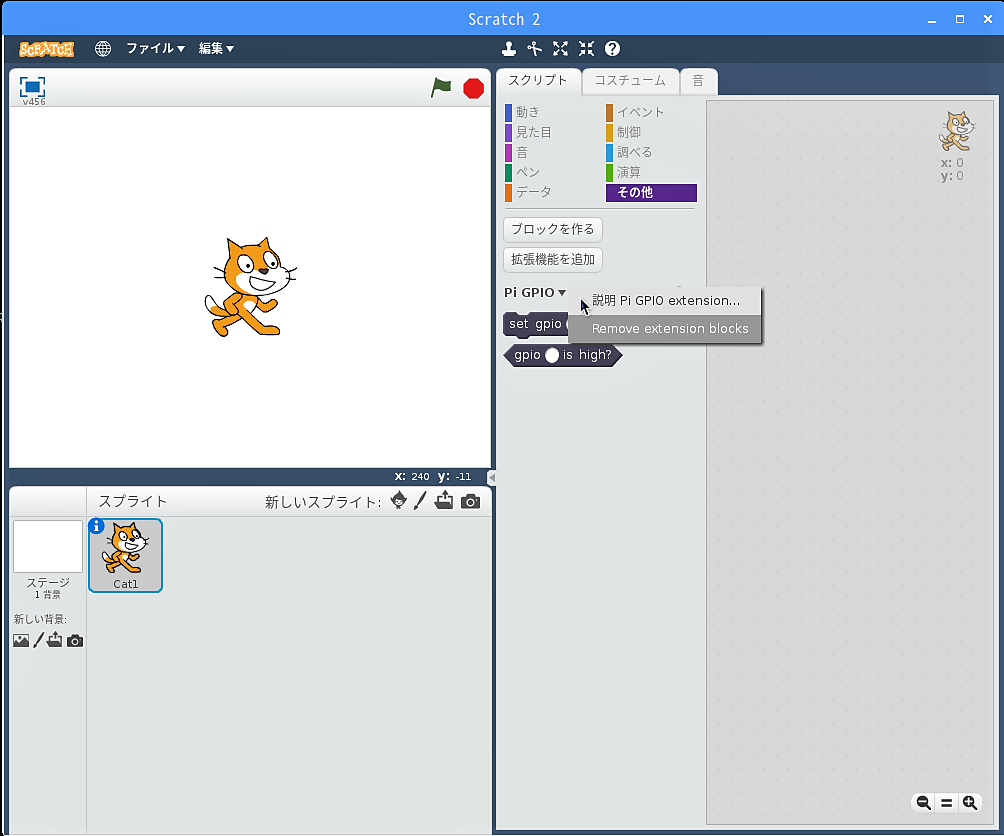The height and width of the screenshot is (836, 1004).
Task: Select the イベント block category
Action: point(640,112)
